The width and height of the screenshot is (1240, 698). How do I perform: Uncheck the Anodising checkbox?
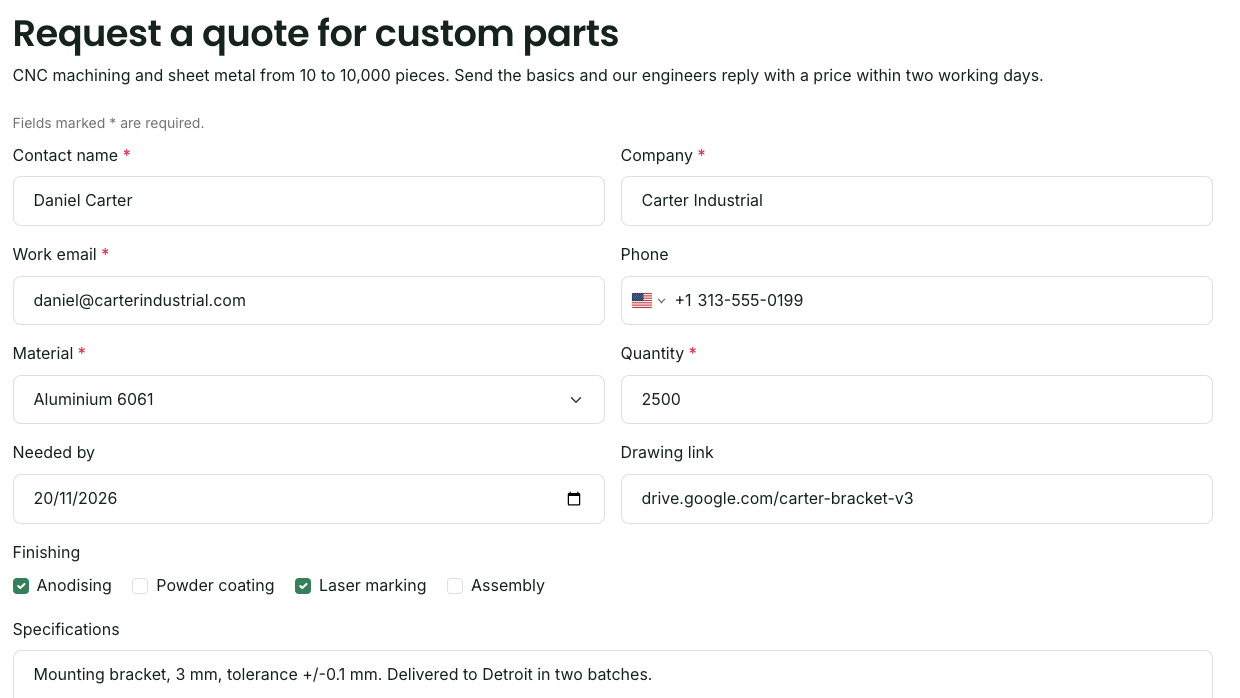[21, 586]
